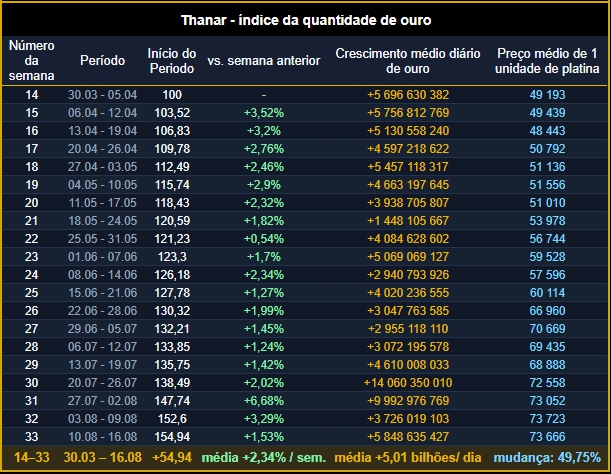Select week number 17 cell
This screenshot has height=474, width=611.
(32, 149)
